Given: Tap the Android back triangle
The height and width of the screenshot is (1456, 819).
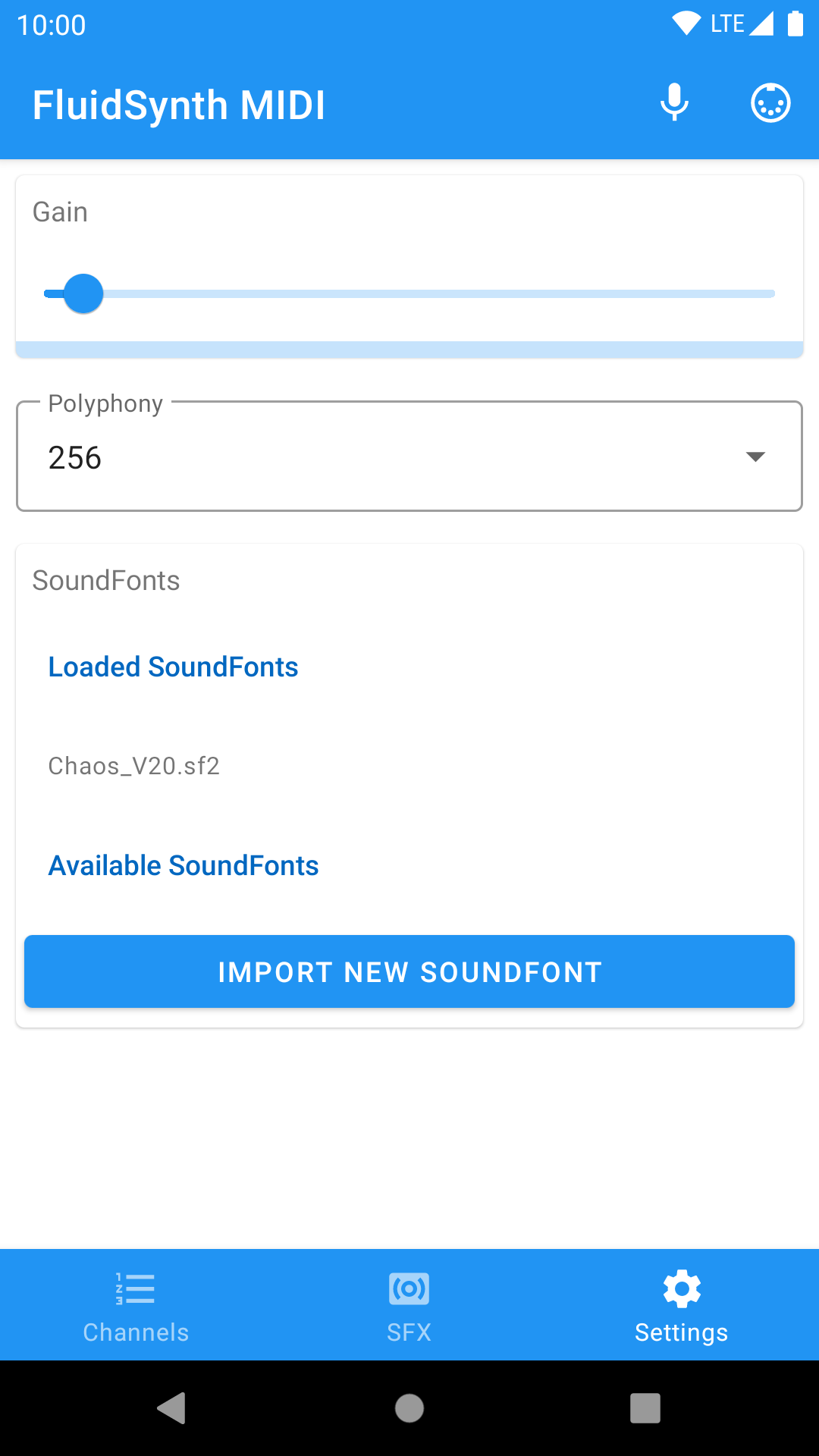Looking at the screenshot, I should (172, 1408).
